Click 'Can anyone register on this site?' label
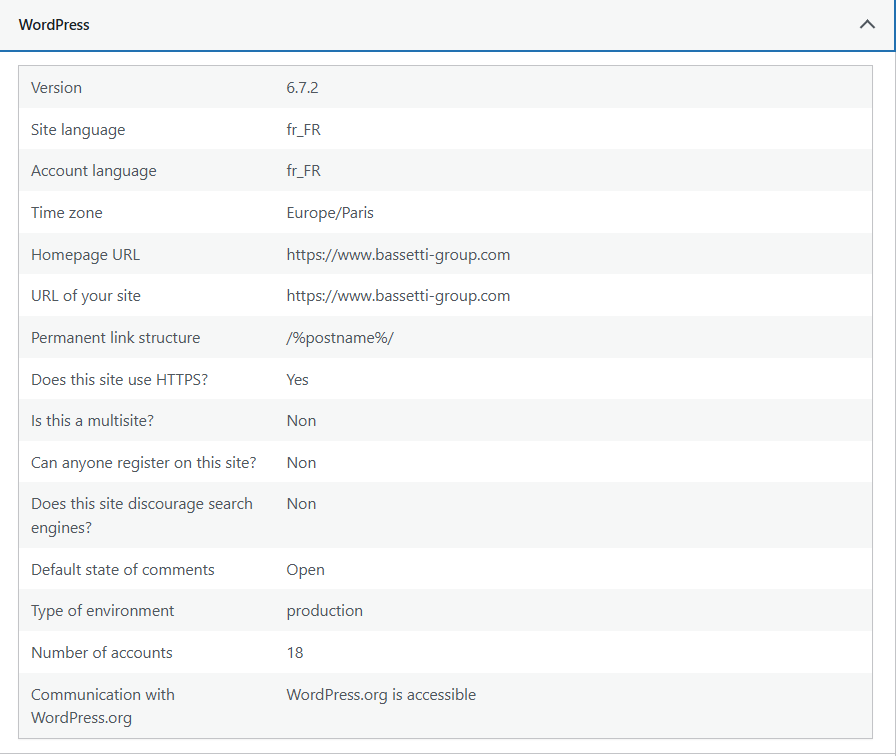The height and width of the screenshot is (756, 896). 143,463
